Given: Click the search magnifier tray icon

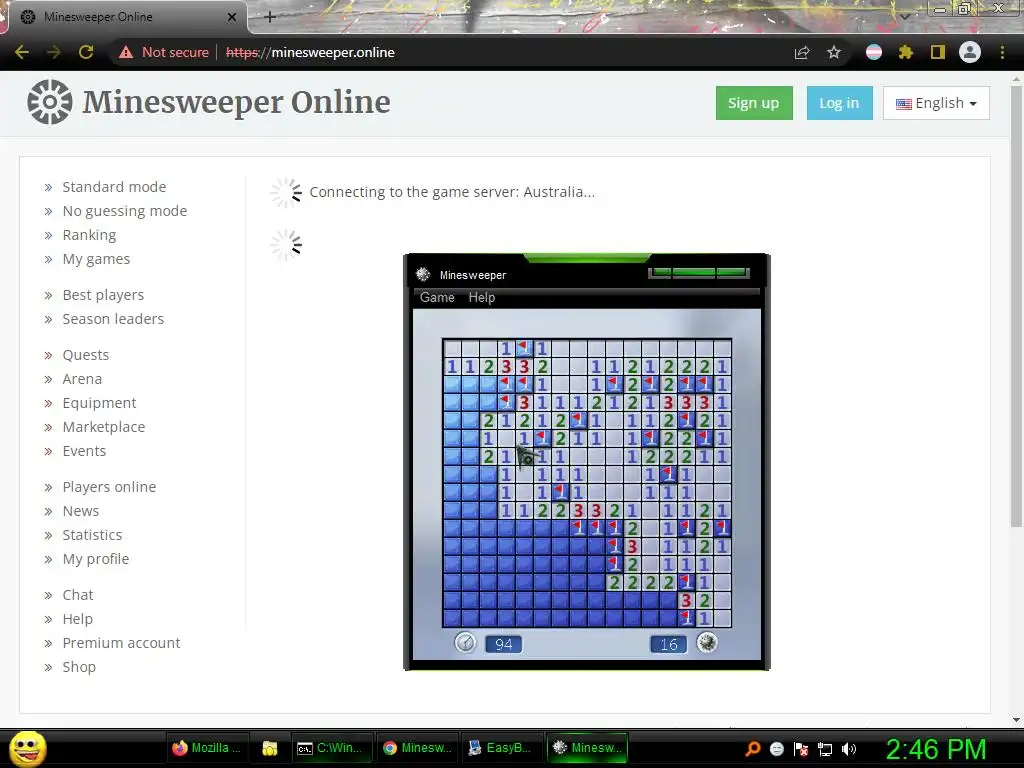Looking at the screenshot, I should 753,748.
